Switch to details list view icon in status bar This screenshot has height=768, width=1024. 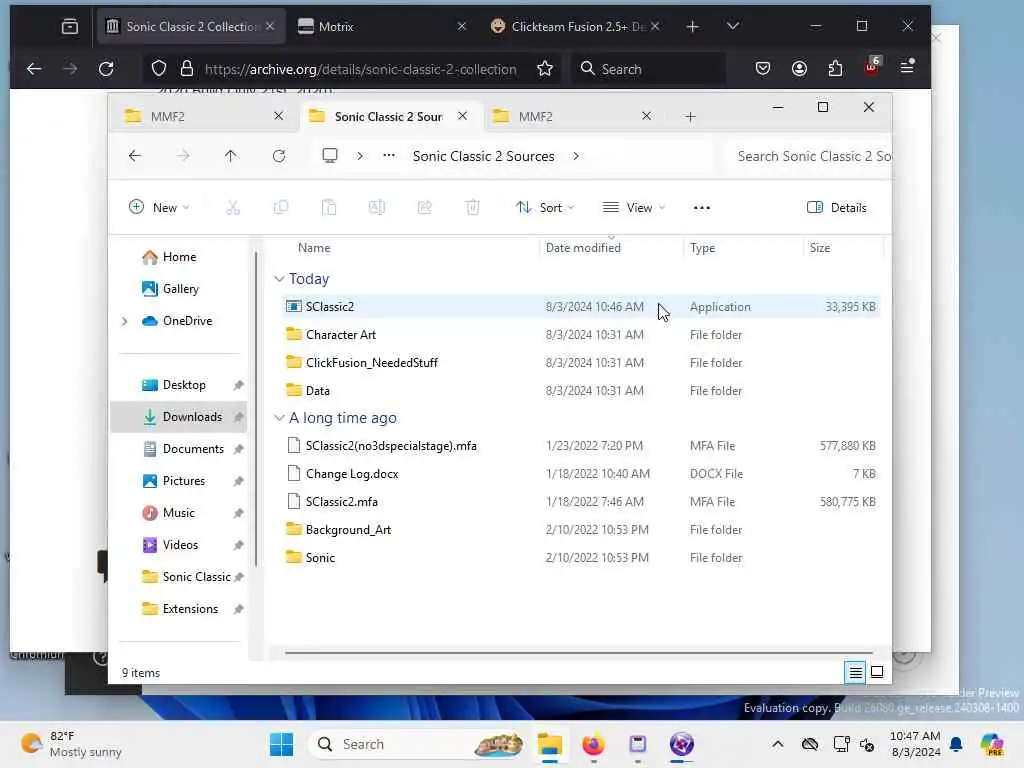(856, 672)
